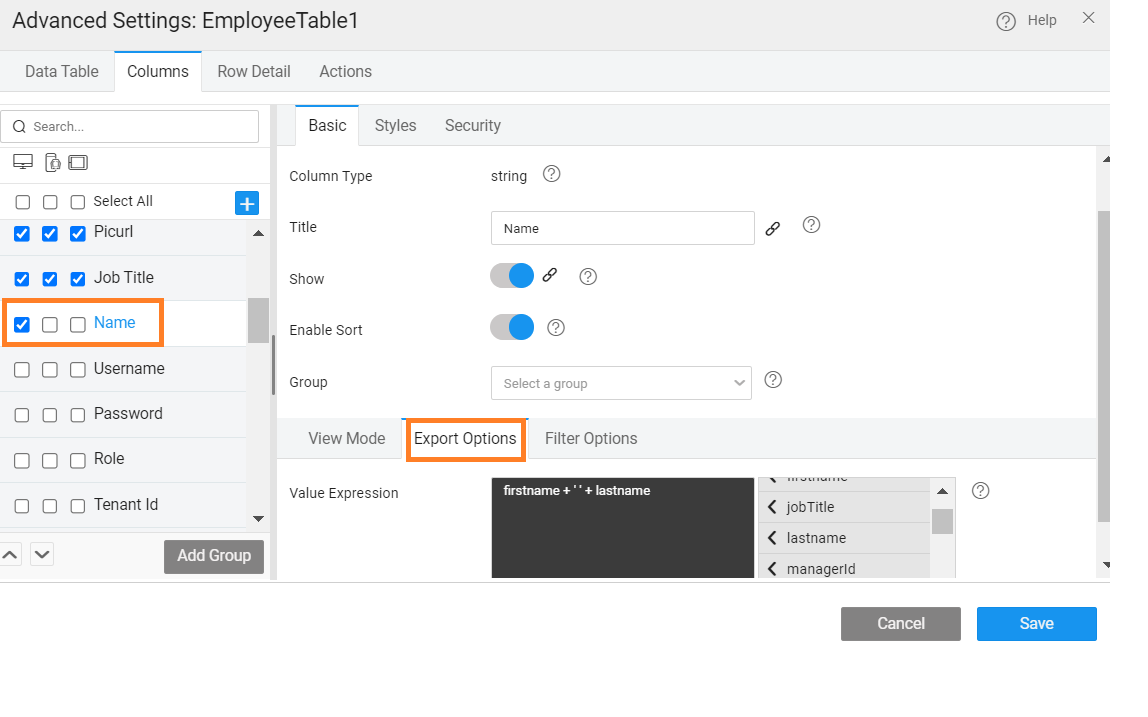Open the Filter Options tab
This screenshot has height=717, width=1148.
click(x=591, y=438)
